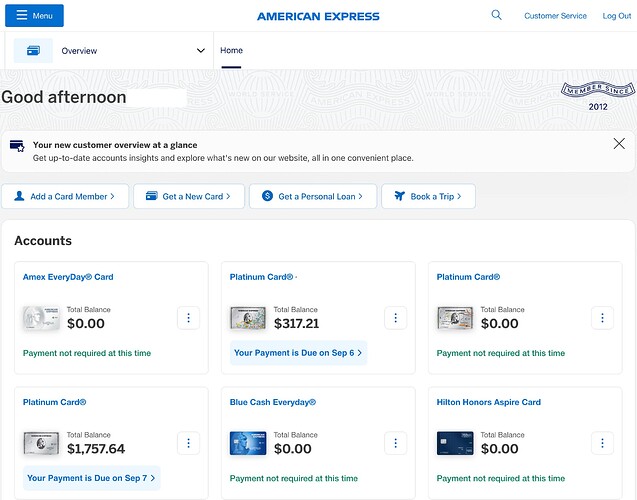Click Add a Card Member button

pyautogui.click(x=65, y=197)
